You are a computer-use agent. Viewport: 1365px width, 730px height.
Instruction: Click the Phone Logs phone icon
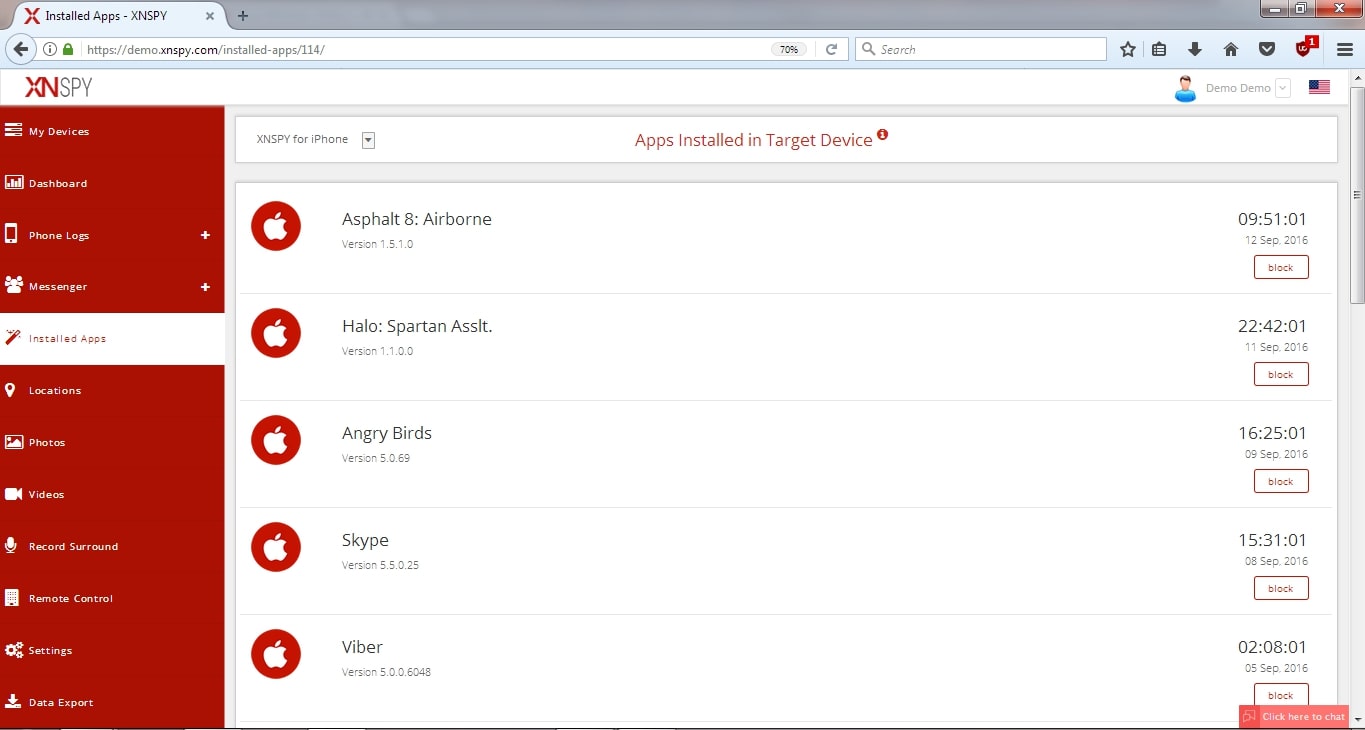[x=12, y=234]
